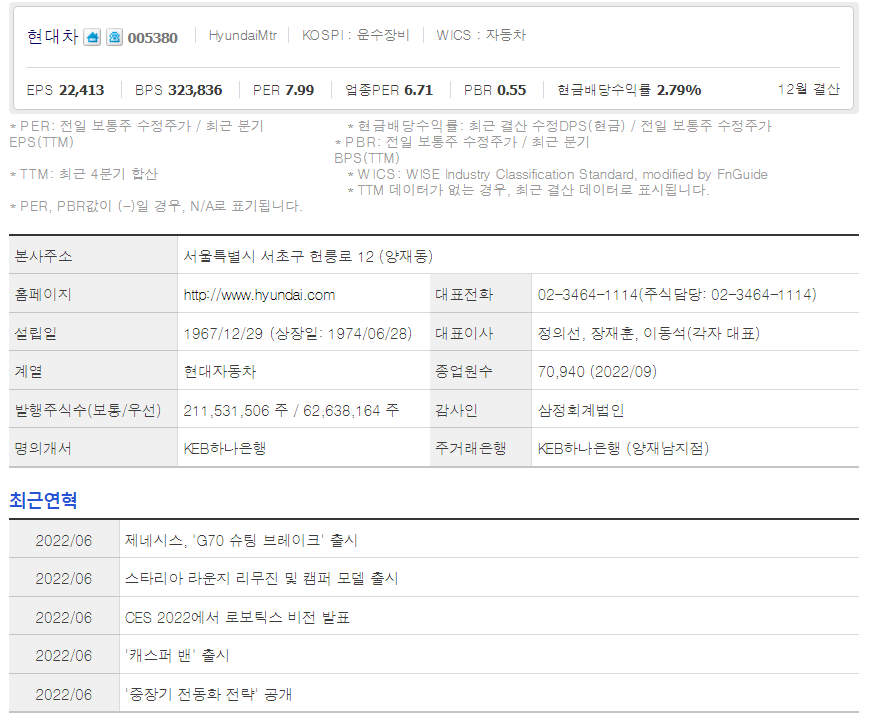This screenshot has width=876, height=723.
Task: Click the WICS: WISE Industry Classification Standard footnote
Action: pos(557,174)
